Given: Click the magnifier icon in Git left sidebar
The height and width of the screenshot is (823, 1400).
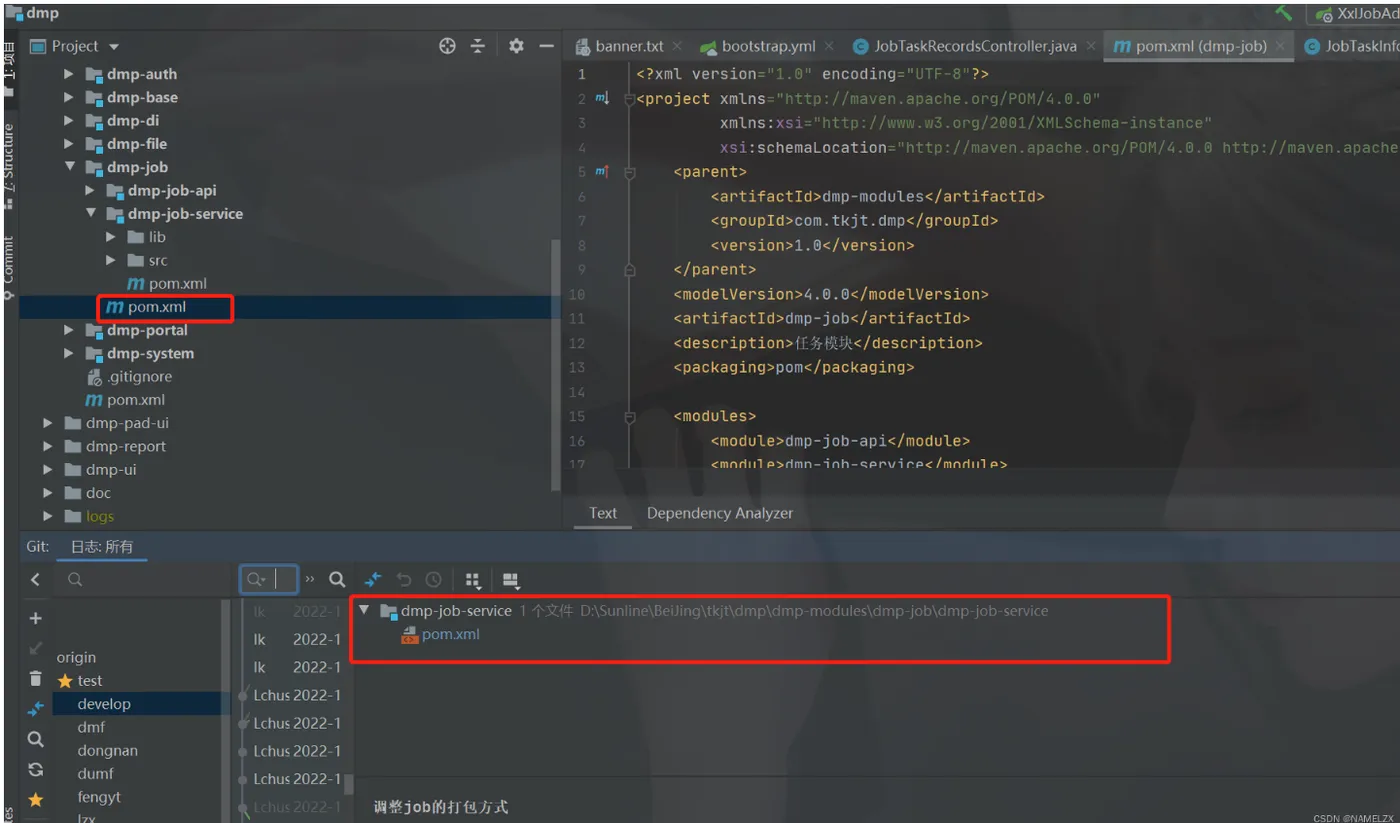Looking at the screenshot, I should [36, 739].
